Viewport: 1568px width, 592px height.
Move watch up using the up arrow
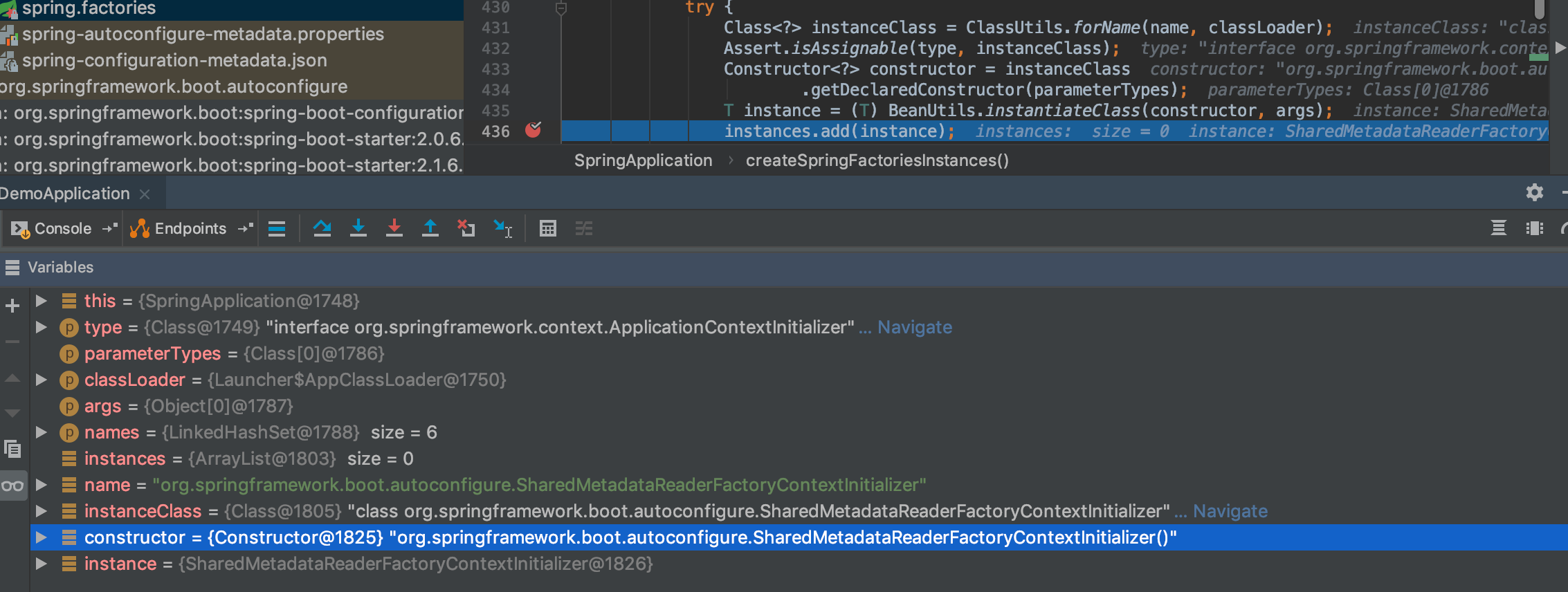pyautogui.click(x=12, y=378)
